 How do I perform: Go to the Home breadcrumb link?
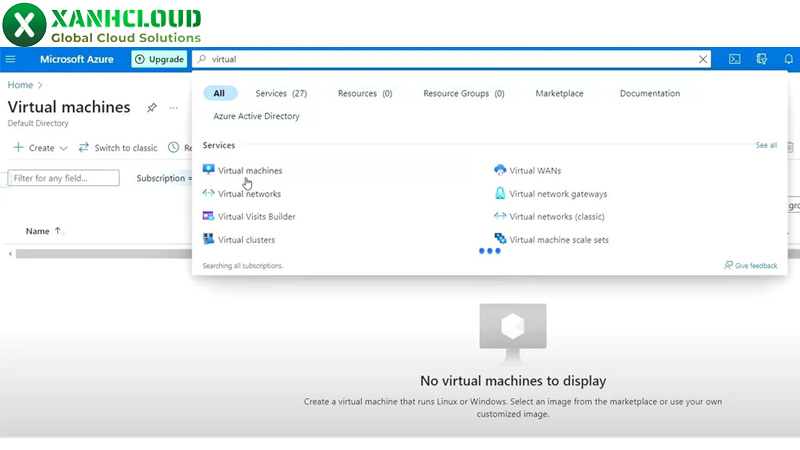point(20,85)
